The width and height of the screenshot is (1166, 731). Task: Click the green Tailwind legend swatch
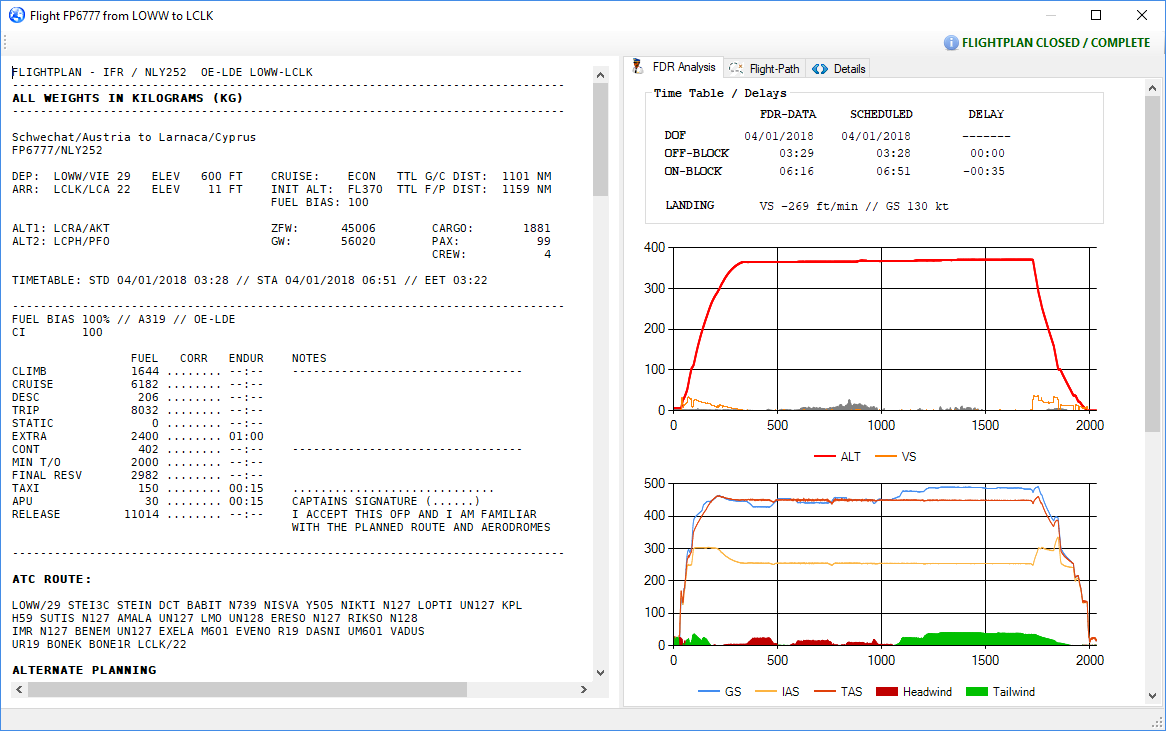(x=976, y=692)
